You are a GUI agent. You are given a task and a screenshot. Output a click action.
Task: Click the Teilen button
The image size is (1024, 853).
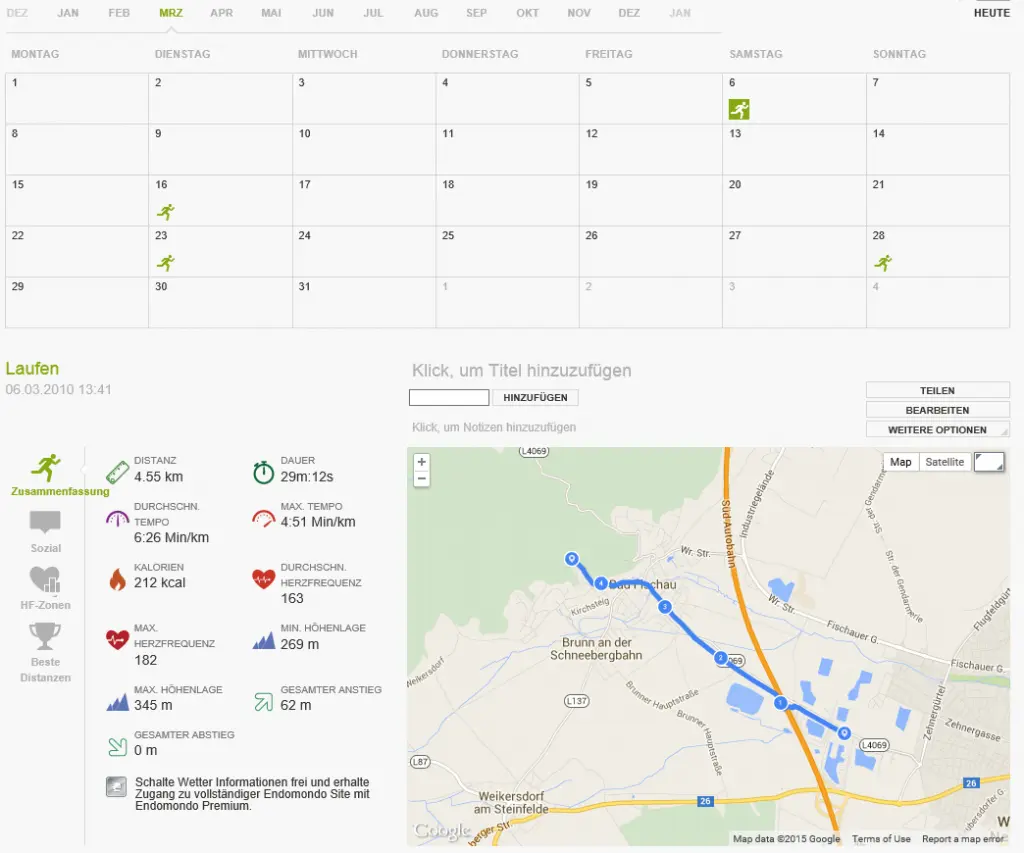pyautogui.click(x=937, y=391)
